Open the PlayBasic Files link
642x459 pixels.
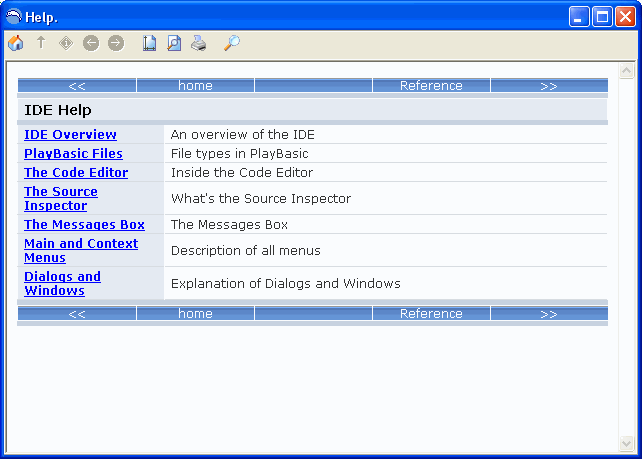point(73,154)
